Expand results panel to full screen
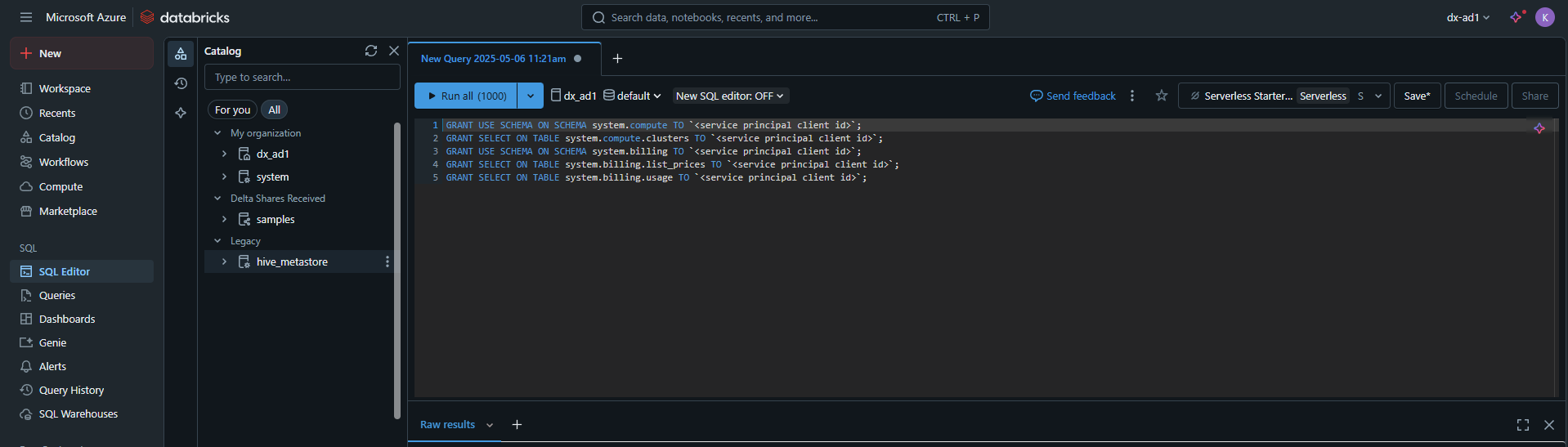1568x447 pixels. pyautogui.click(x=1522, y=425)
